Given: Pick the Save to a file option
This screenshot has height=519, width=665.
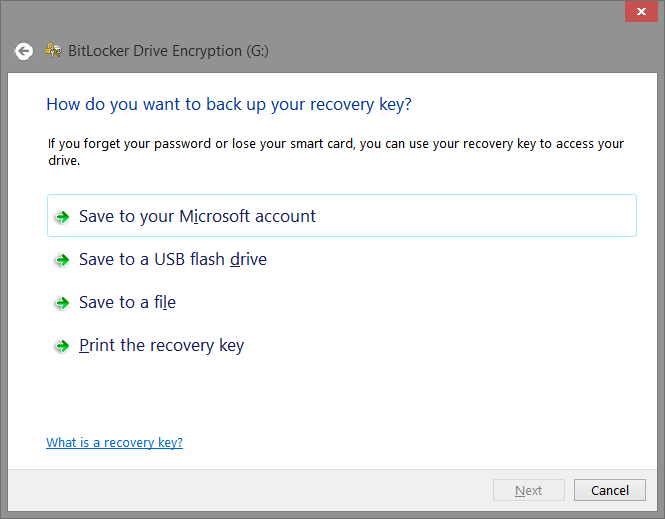Looking at the screenshot, I should (127, 302).
